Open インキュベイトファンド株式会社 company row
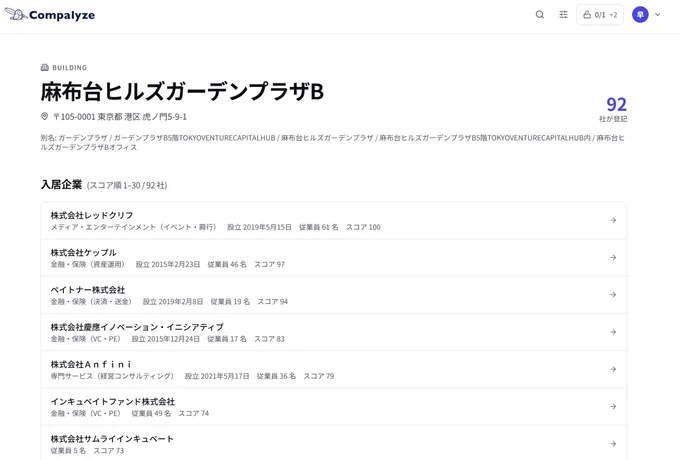 click(334, 407)
